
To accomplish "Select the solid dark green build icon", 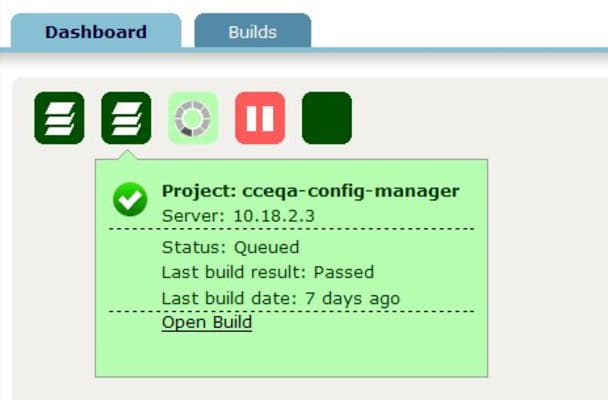I will pyautogui.click(x=327, y=118).
